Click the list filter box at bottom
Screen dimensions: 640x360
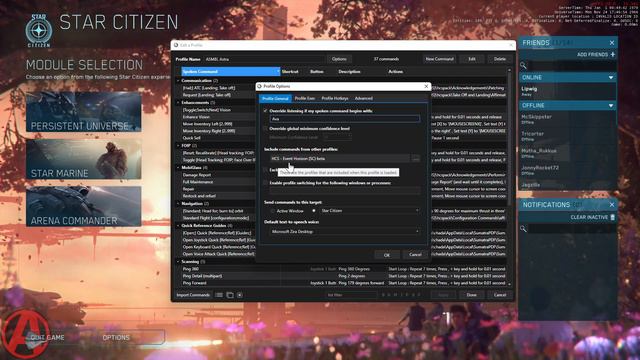coord(351,295)
